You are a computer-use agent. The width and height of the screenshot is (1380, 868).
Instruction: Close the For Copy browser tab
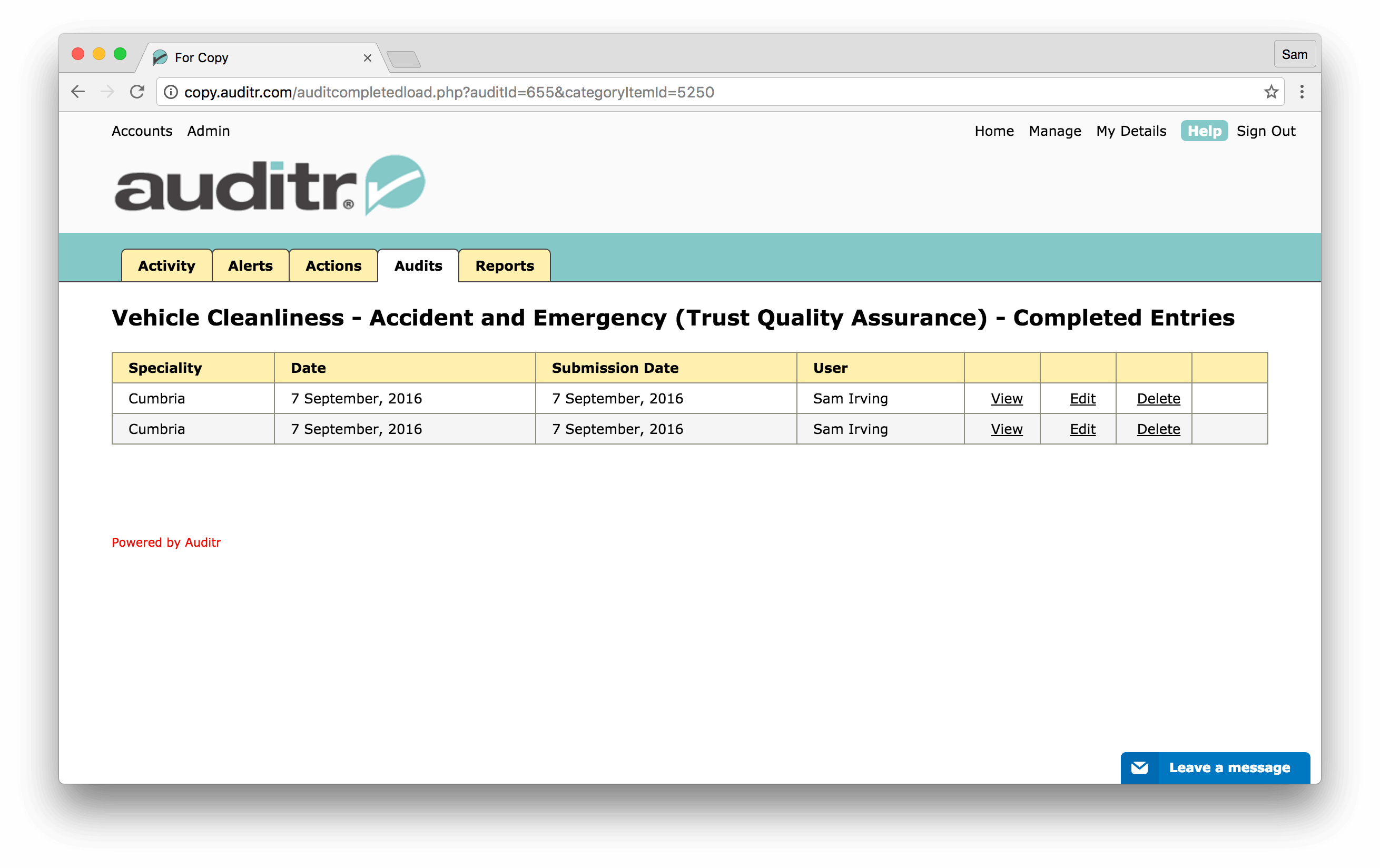pos(368,58)
